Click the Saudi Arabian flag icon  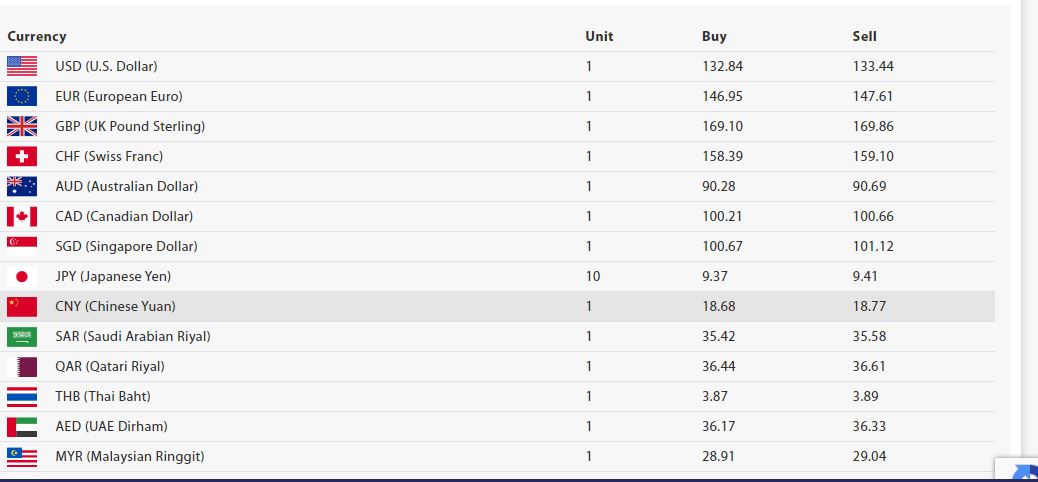(x=22, y=336)
